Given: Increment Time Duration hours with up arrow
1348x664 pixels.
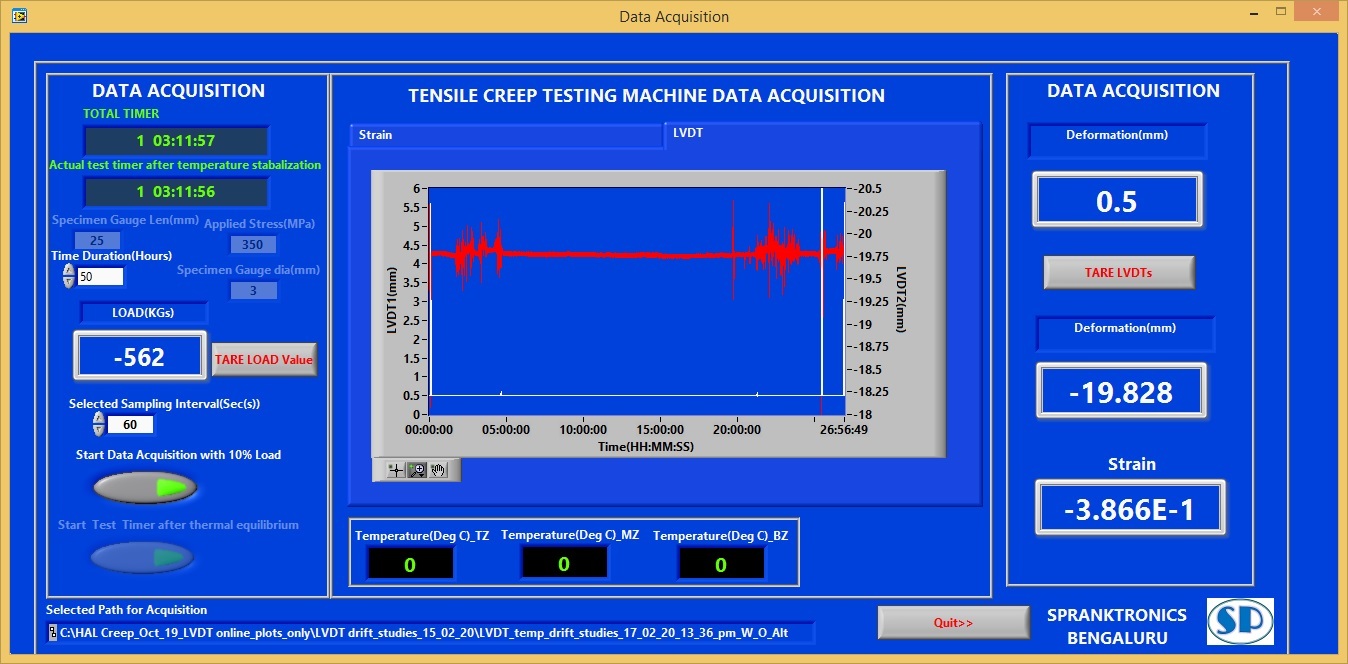Looking at the screenshot, I should (69, 271).
